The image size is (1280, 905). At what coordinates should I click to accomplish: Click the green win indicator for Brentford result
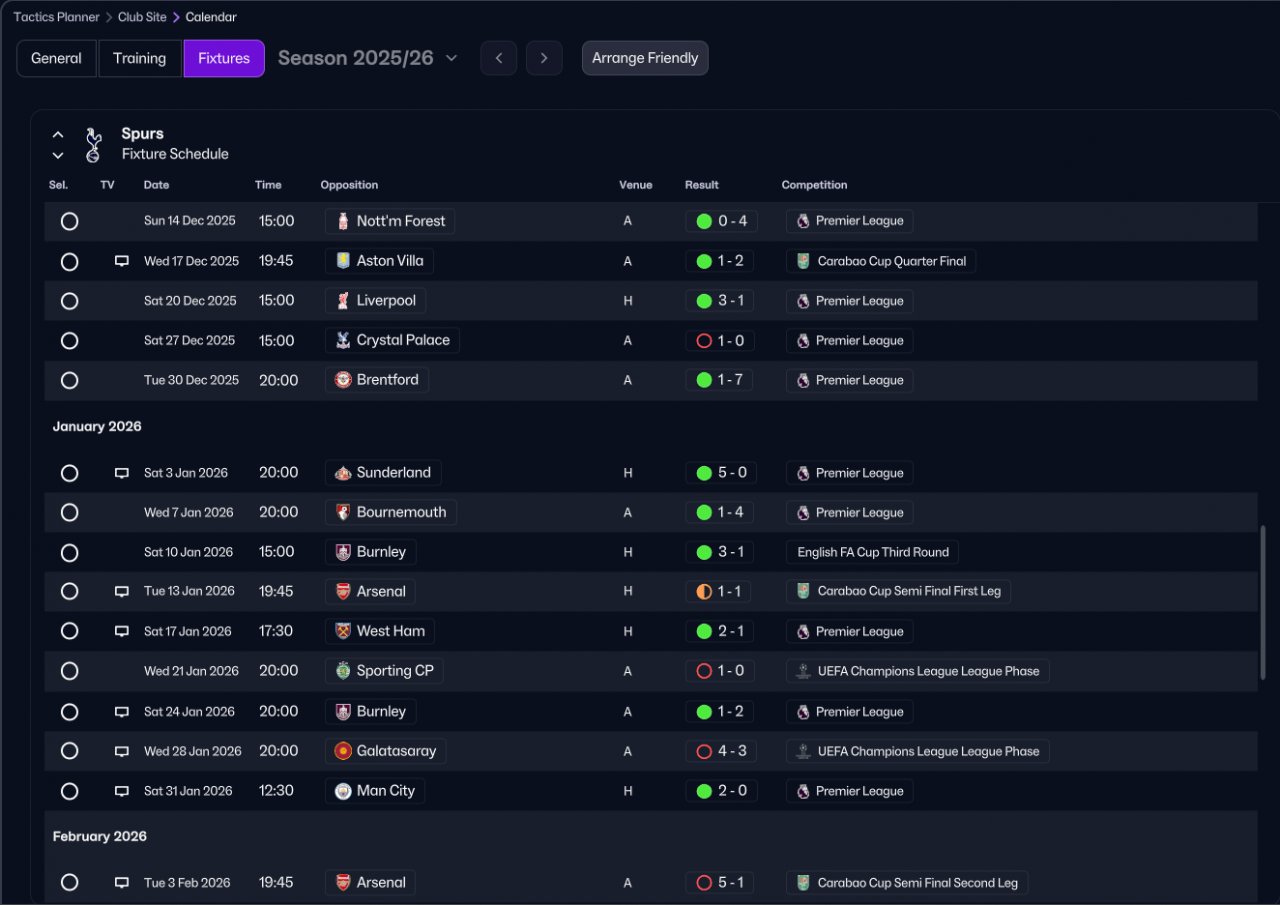(x=704, y=380)
